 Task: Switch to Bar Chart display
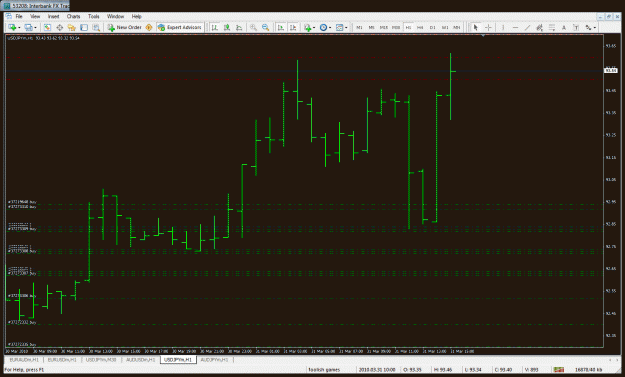215,27
